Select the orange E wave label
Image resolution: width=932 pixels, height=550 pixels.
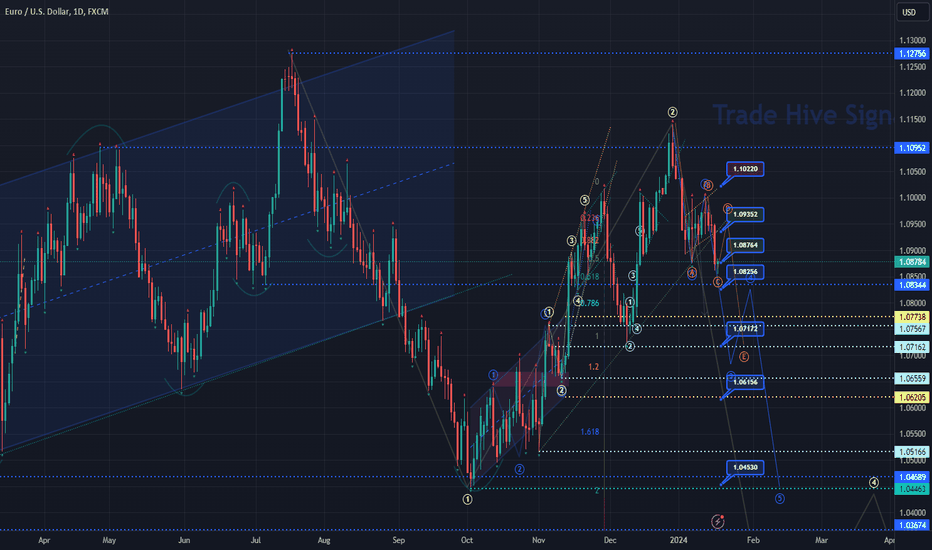pyautogui.click(x=744, y=357)
